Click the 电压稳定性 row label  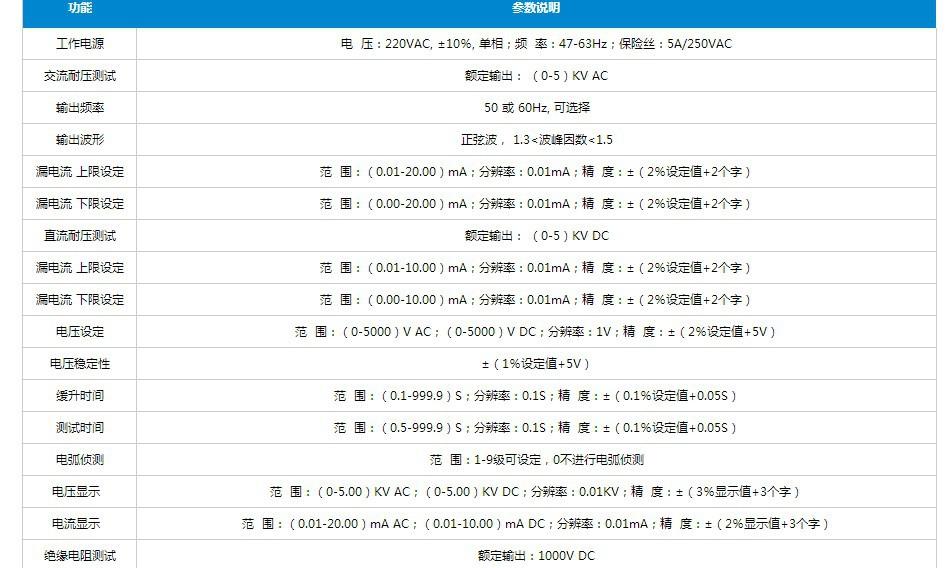click(x=80, y=364)
